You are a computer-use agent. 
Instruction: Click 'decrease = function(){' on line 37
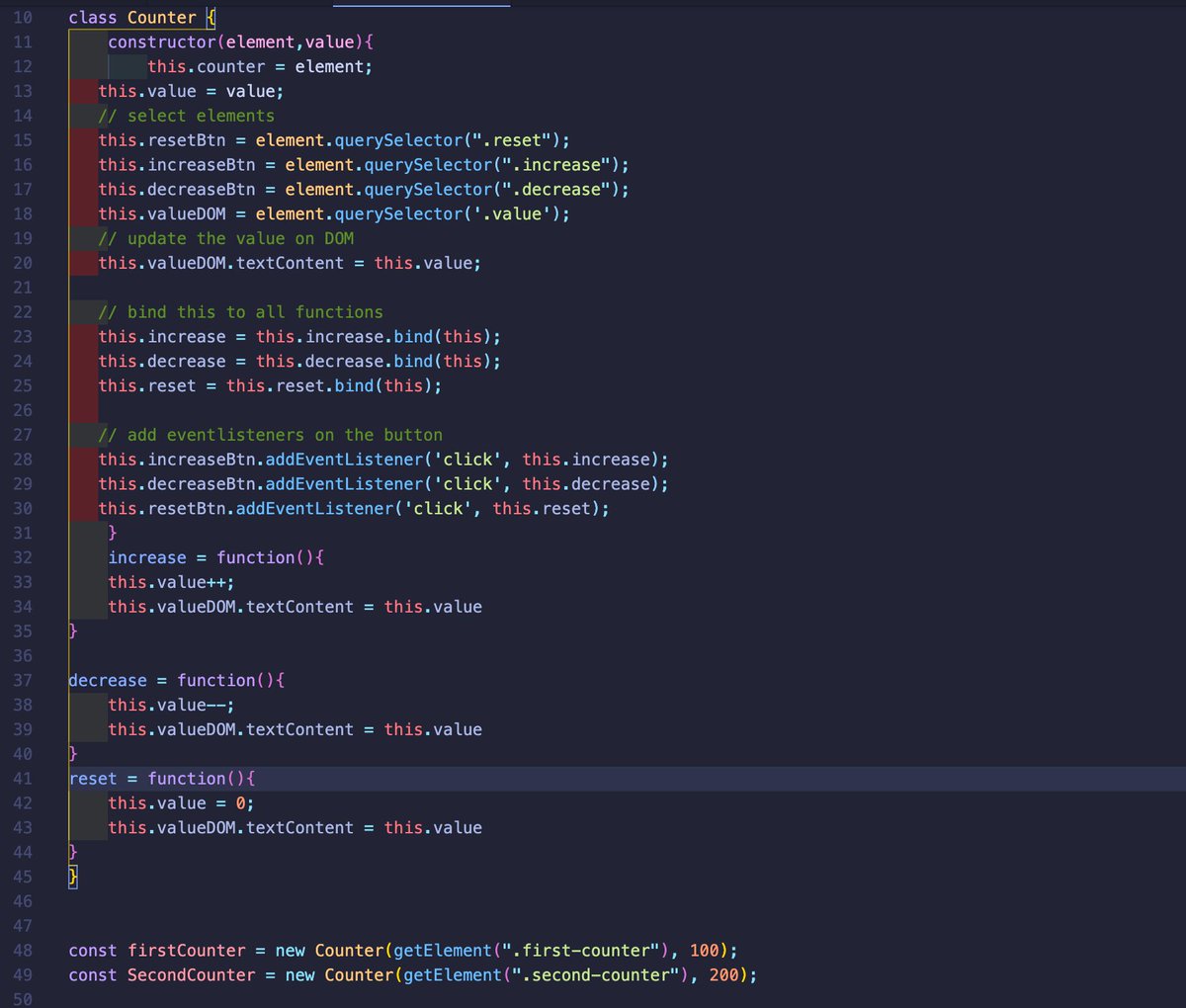click(177, 681)
